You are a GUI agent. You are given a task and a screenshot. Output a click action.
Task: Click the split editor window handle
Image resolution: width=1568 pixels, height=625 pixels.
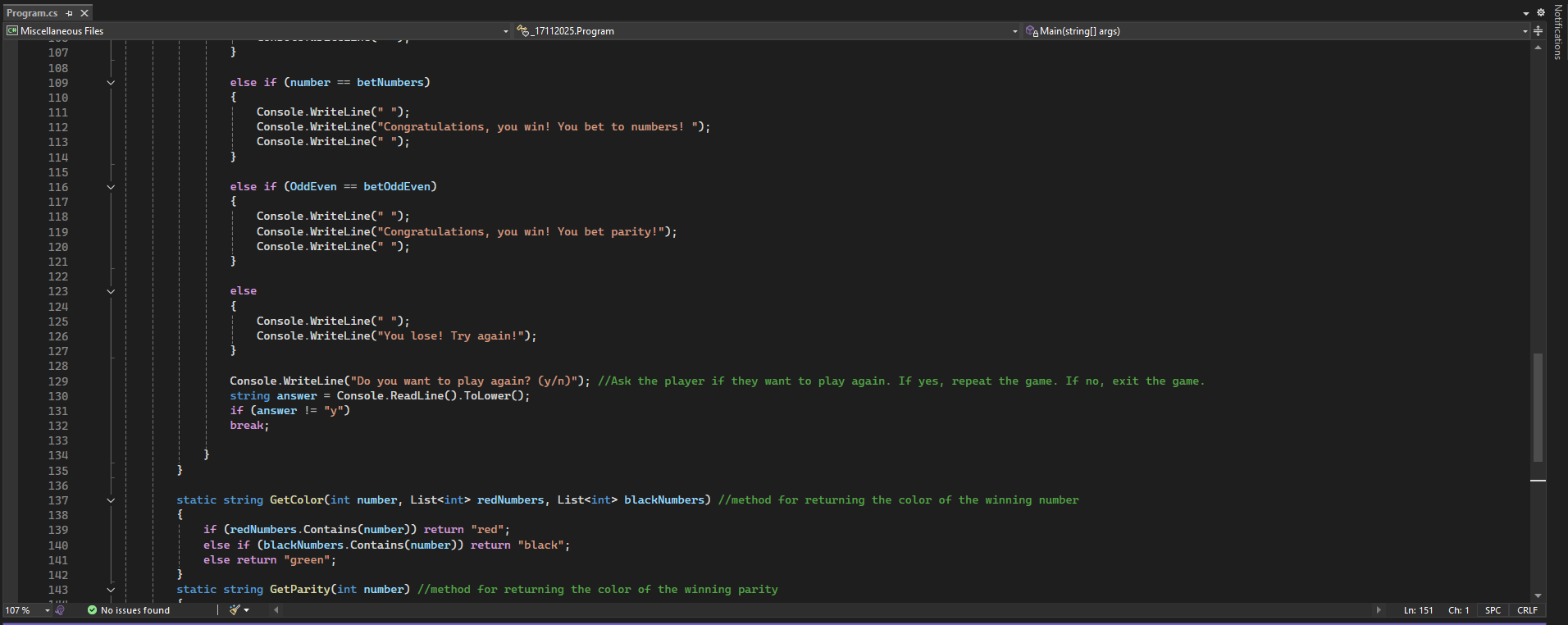pyautogui.click(x=1538, y=31)
